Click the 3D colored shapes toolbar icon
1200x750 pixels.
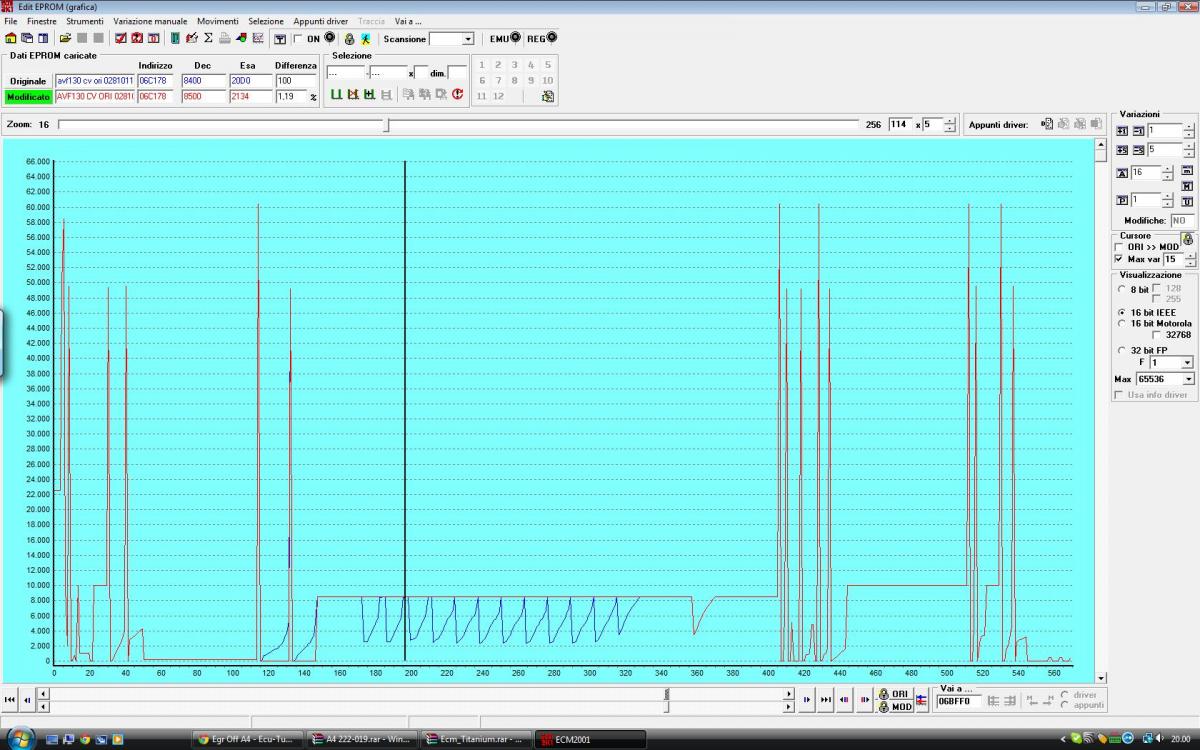(x=241, y=38)
